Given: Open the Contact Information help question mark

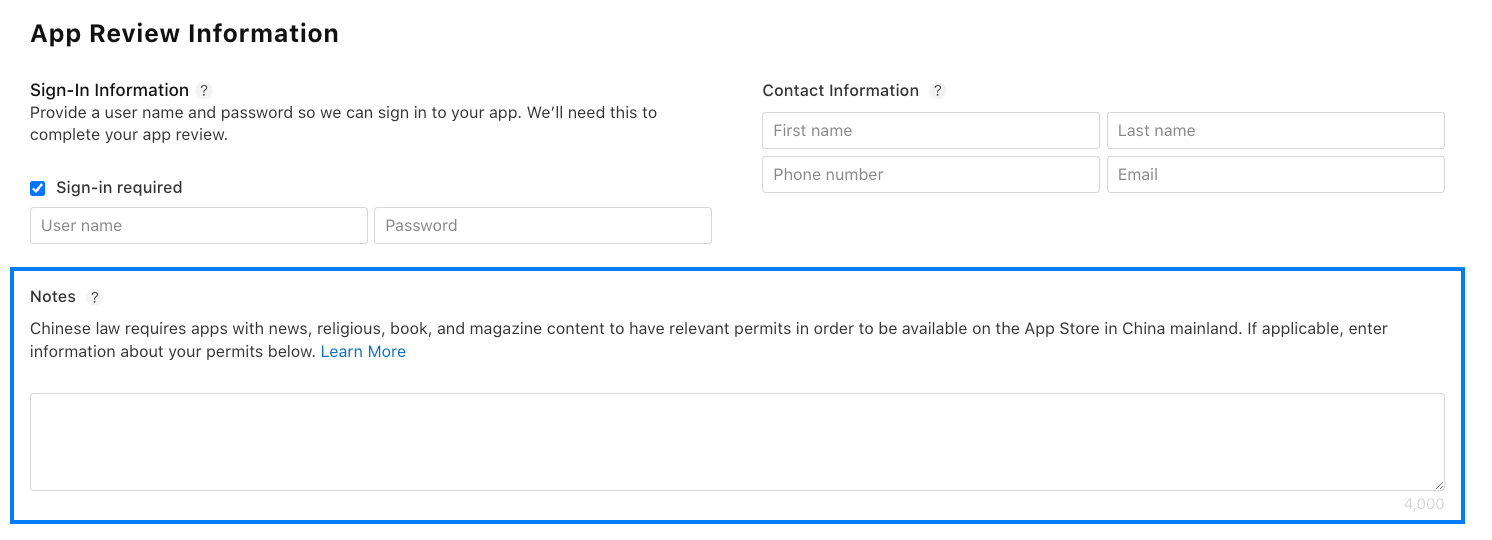Looking at the screenshot, I should 937,91.
